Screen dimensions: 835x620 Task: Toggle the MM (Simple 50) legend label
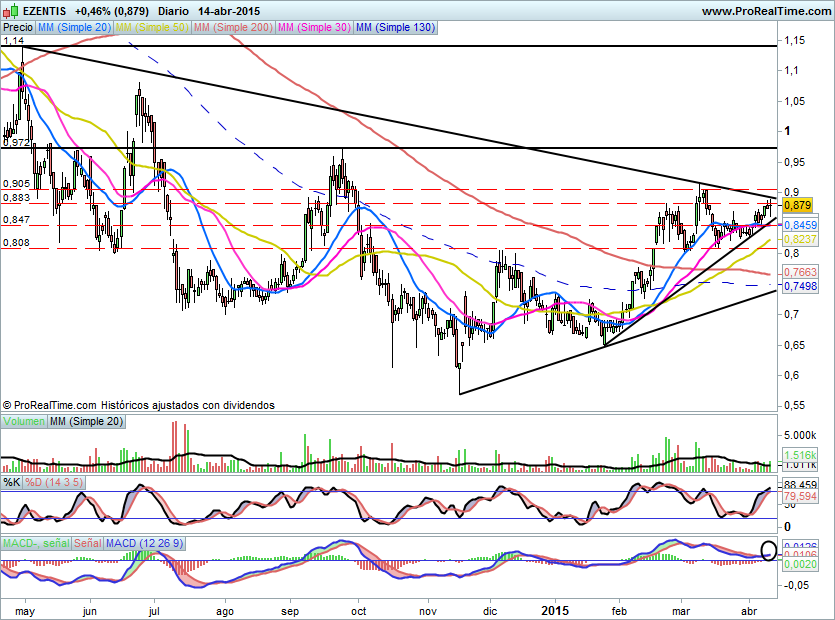(151, 28)
